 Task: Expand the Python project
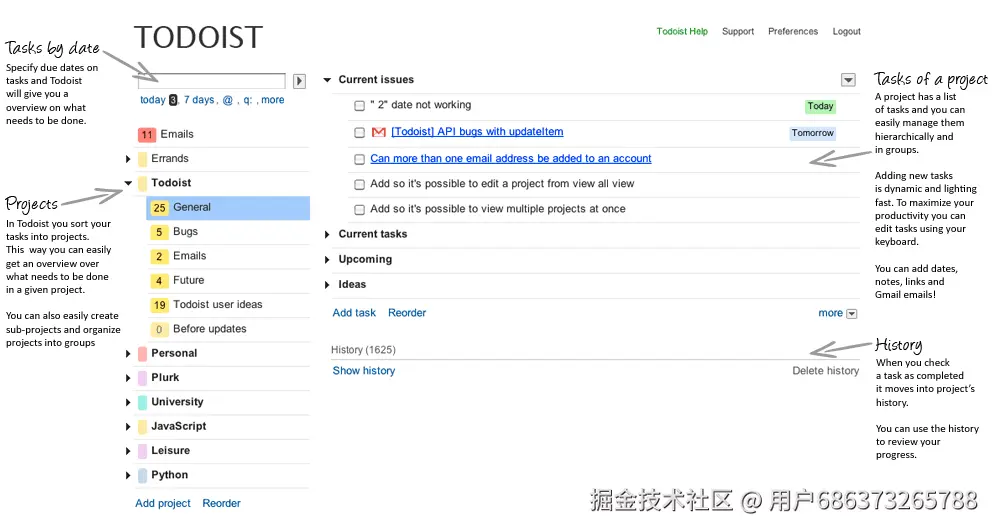click(x=128, y=475)
